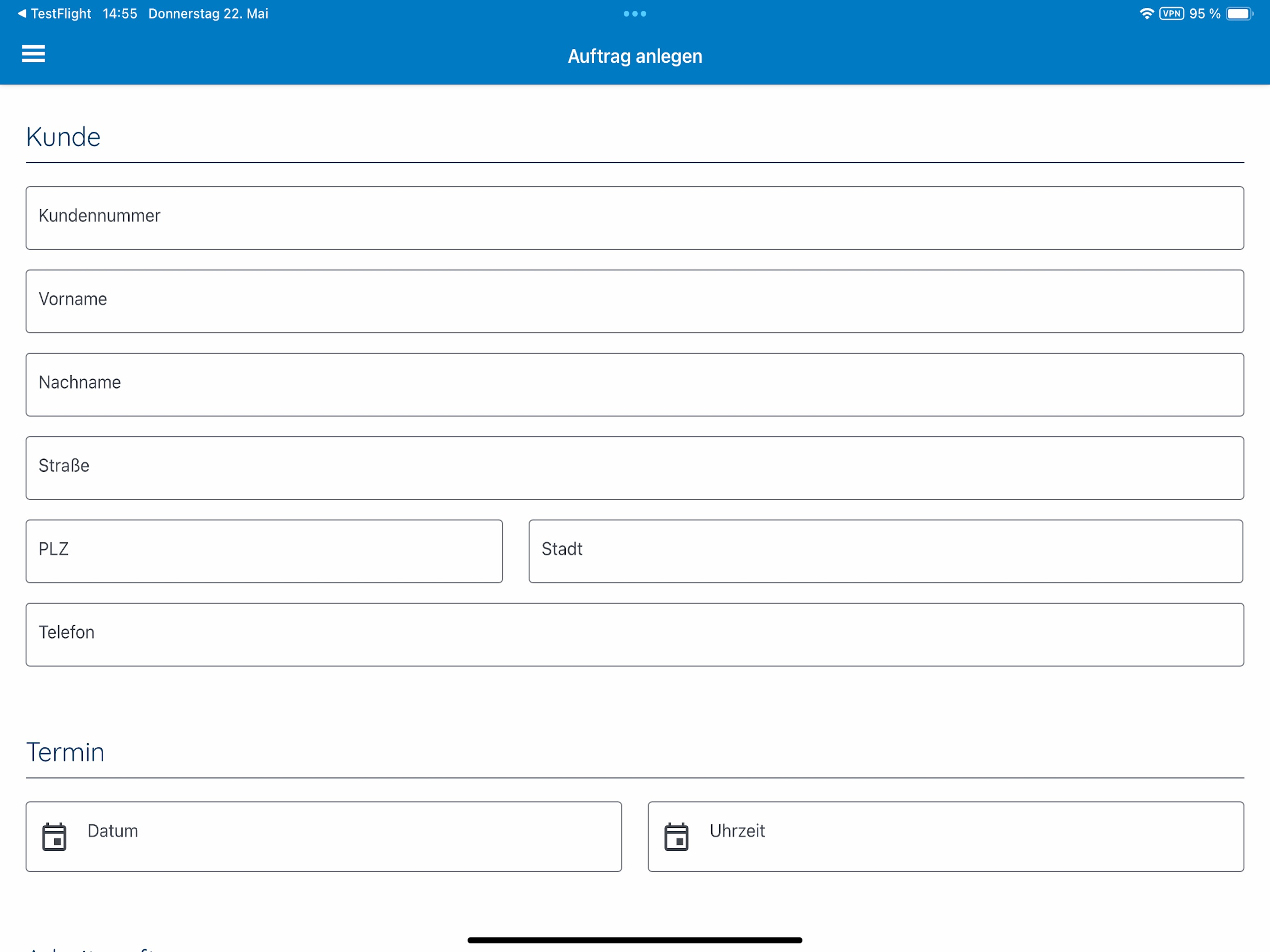The width and height of the screenshot is (1270, 952).
Task: Open the Datum date picker field
Action: tap(324, 837)
